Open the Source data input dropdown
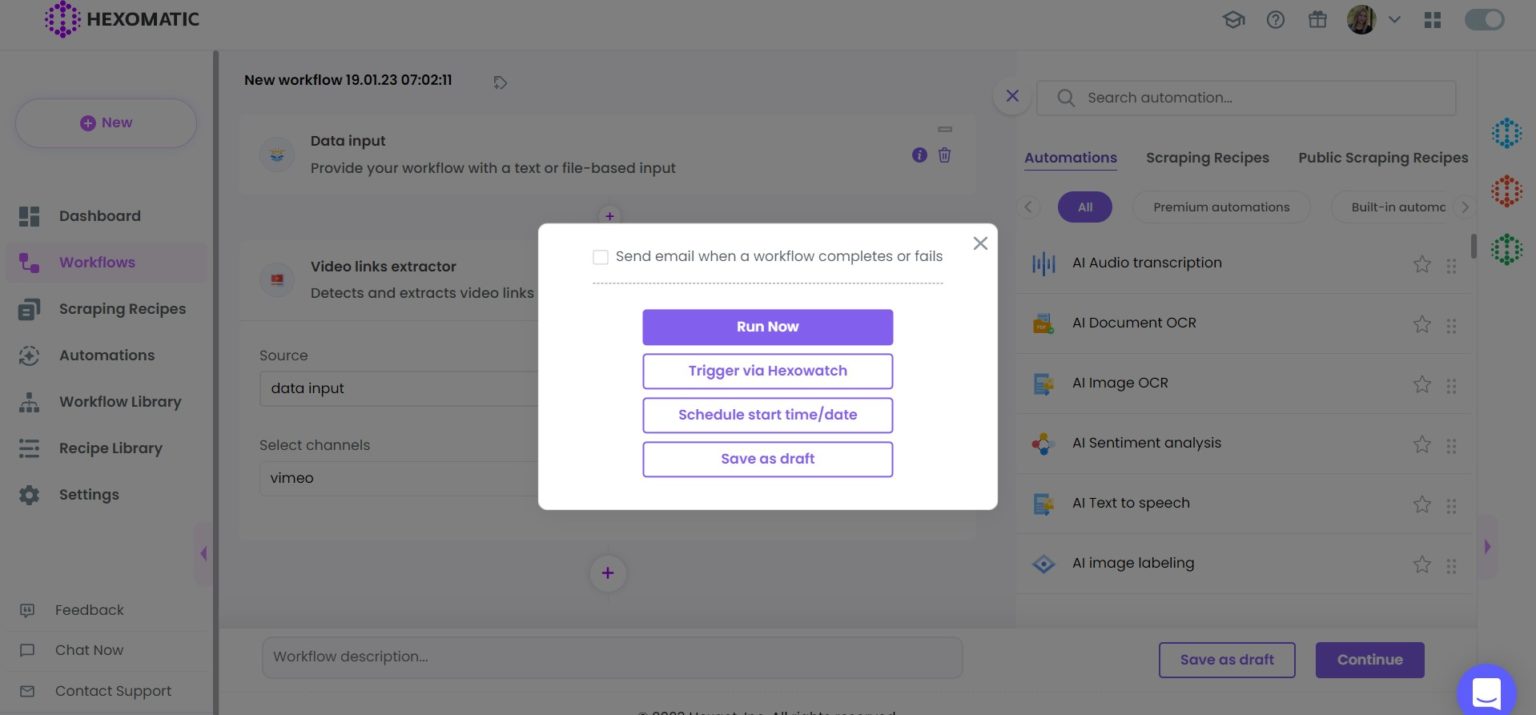 click(x=400, y=388)
